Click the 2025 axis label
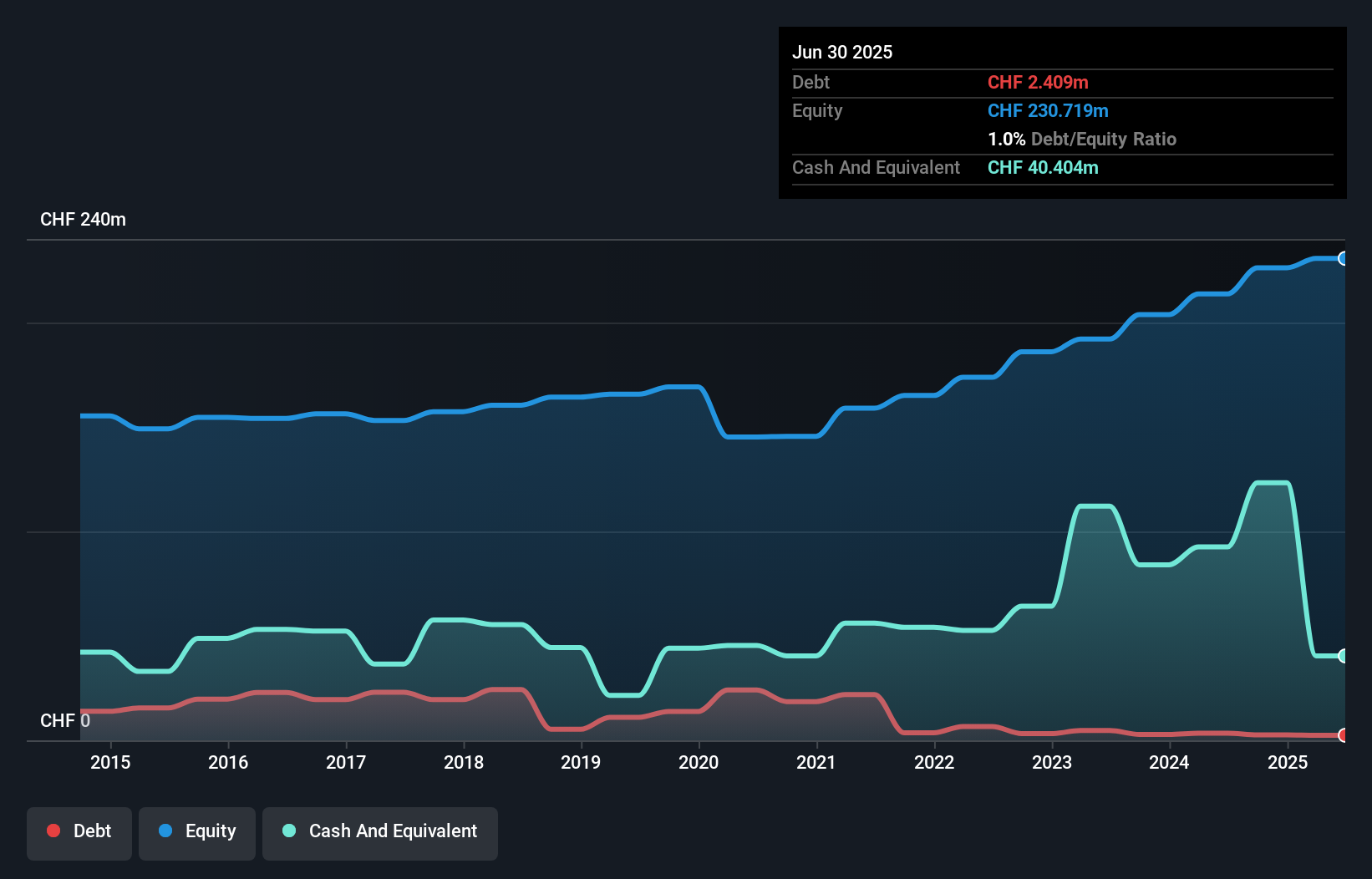This screenshot has width=1372, height=879. tap(1288, 762)
